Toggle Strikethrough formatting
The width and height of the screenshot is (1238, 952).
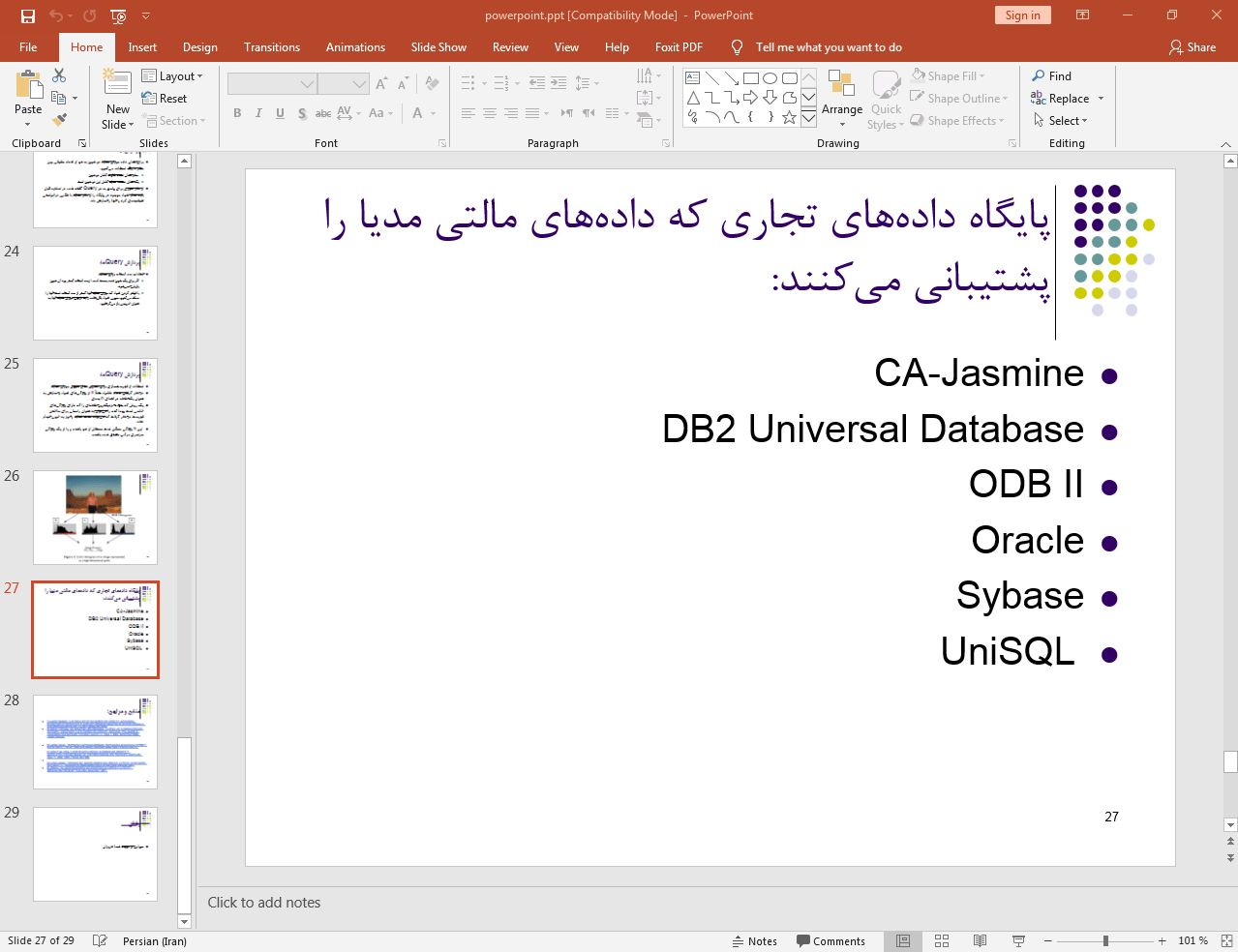pyautogui.click(x=323, y=113)
